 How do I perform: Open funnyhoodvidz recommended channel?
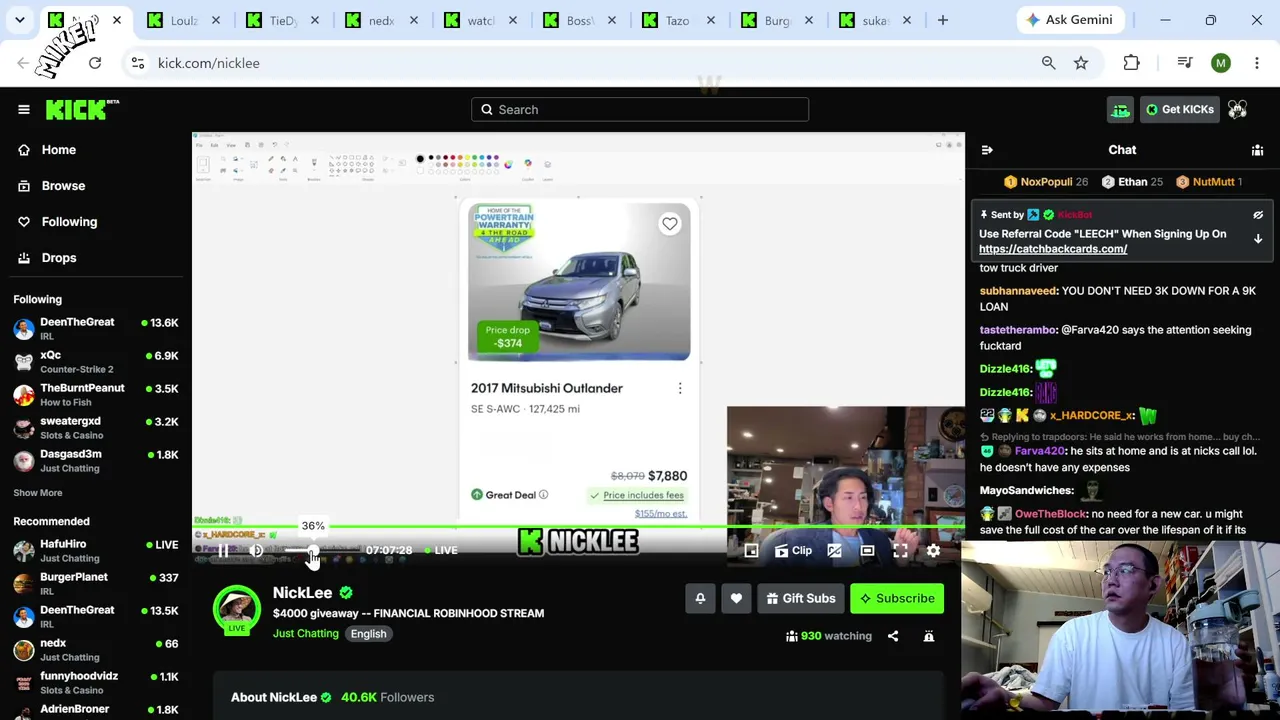(x=96, y=683)
